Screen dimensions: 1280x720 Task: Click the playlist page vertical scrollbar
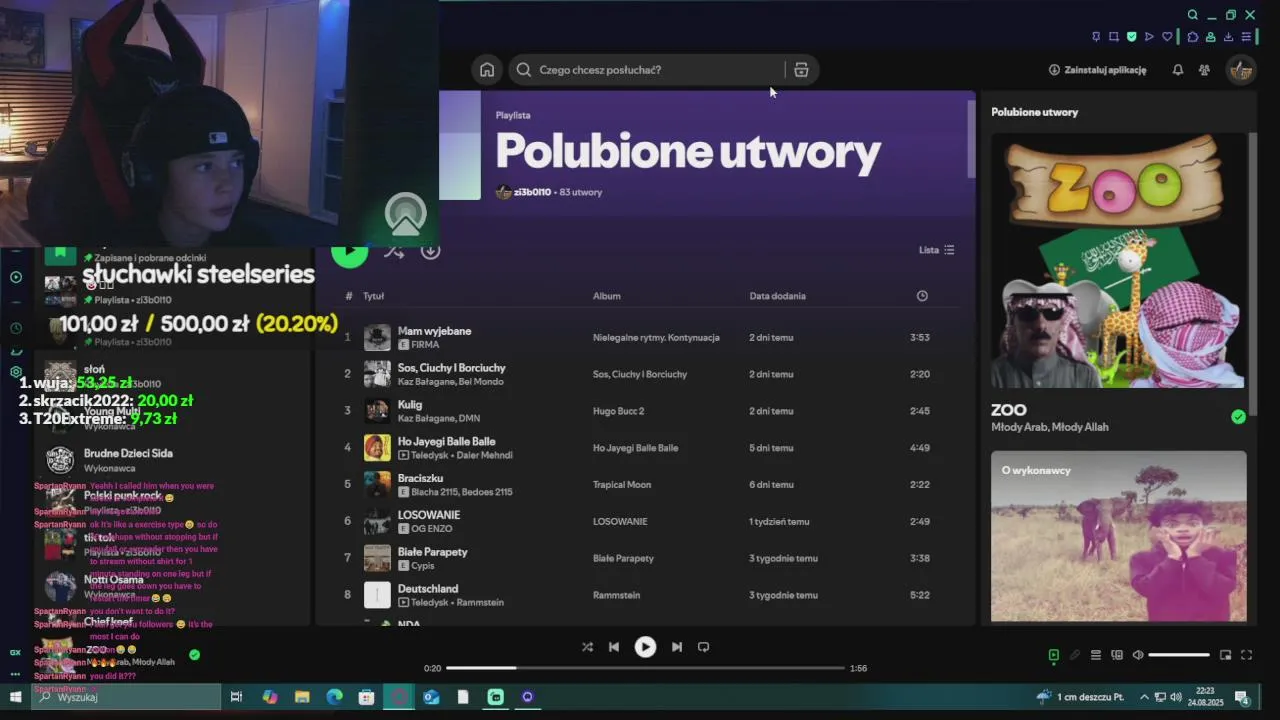pyautogui.click(x=971, y=139)
